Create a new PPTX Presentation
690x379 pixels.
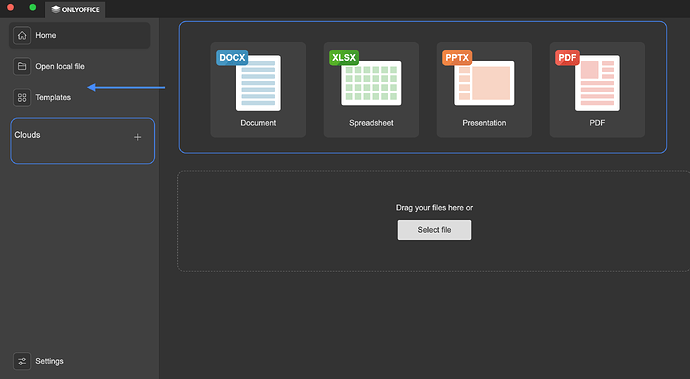point(484,90)
